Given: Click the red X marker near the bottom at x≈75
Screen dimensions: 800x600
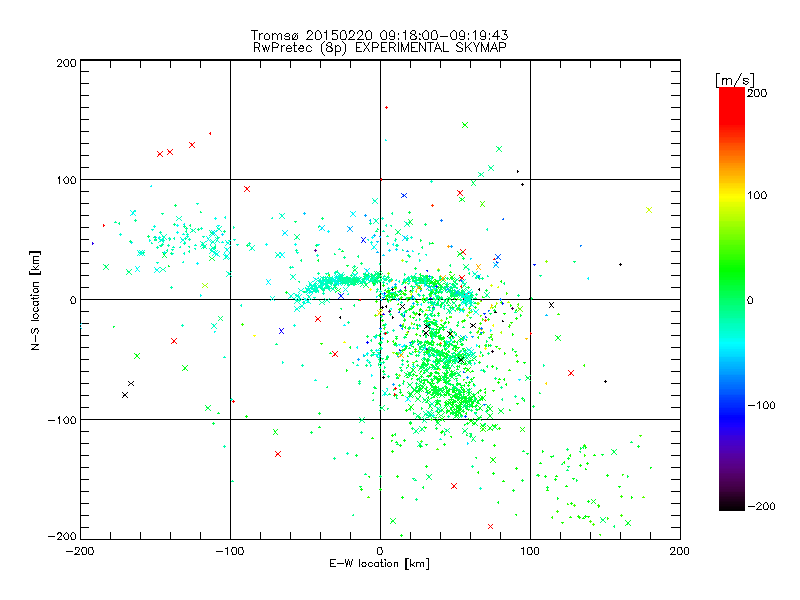Looking at the screenshot, I should (x=490, y=527).
